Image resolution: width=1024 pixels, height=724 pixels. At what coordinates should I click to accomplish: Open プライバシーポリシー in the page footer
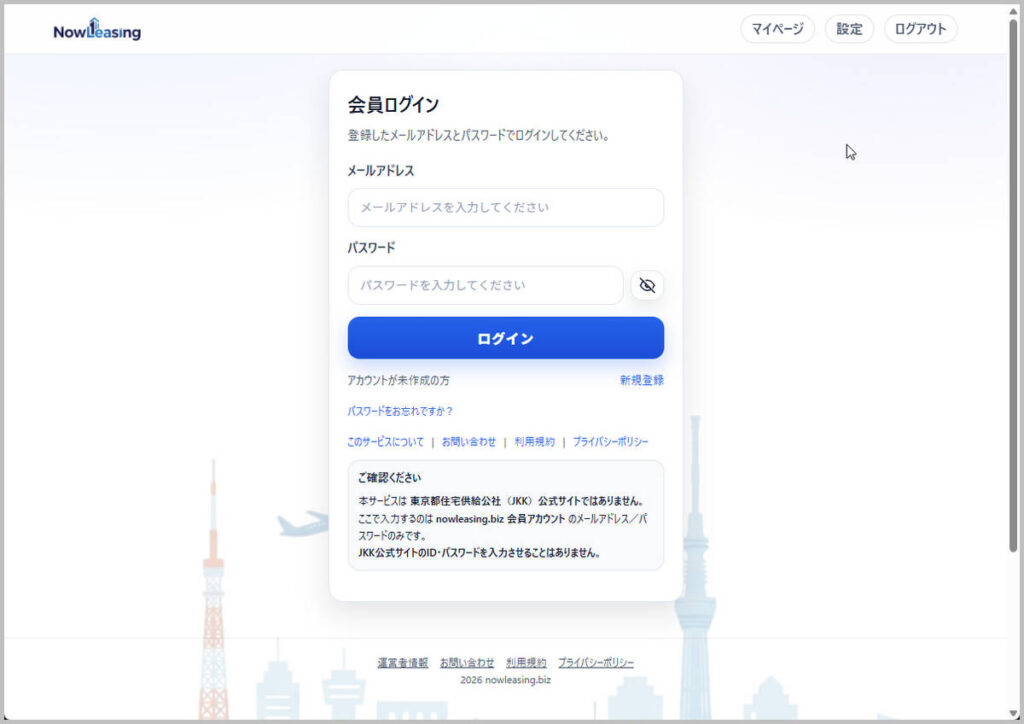point(596,662)
